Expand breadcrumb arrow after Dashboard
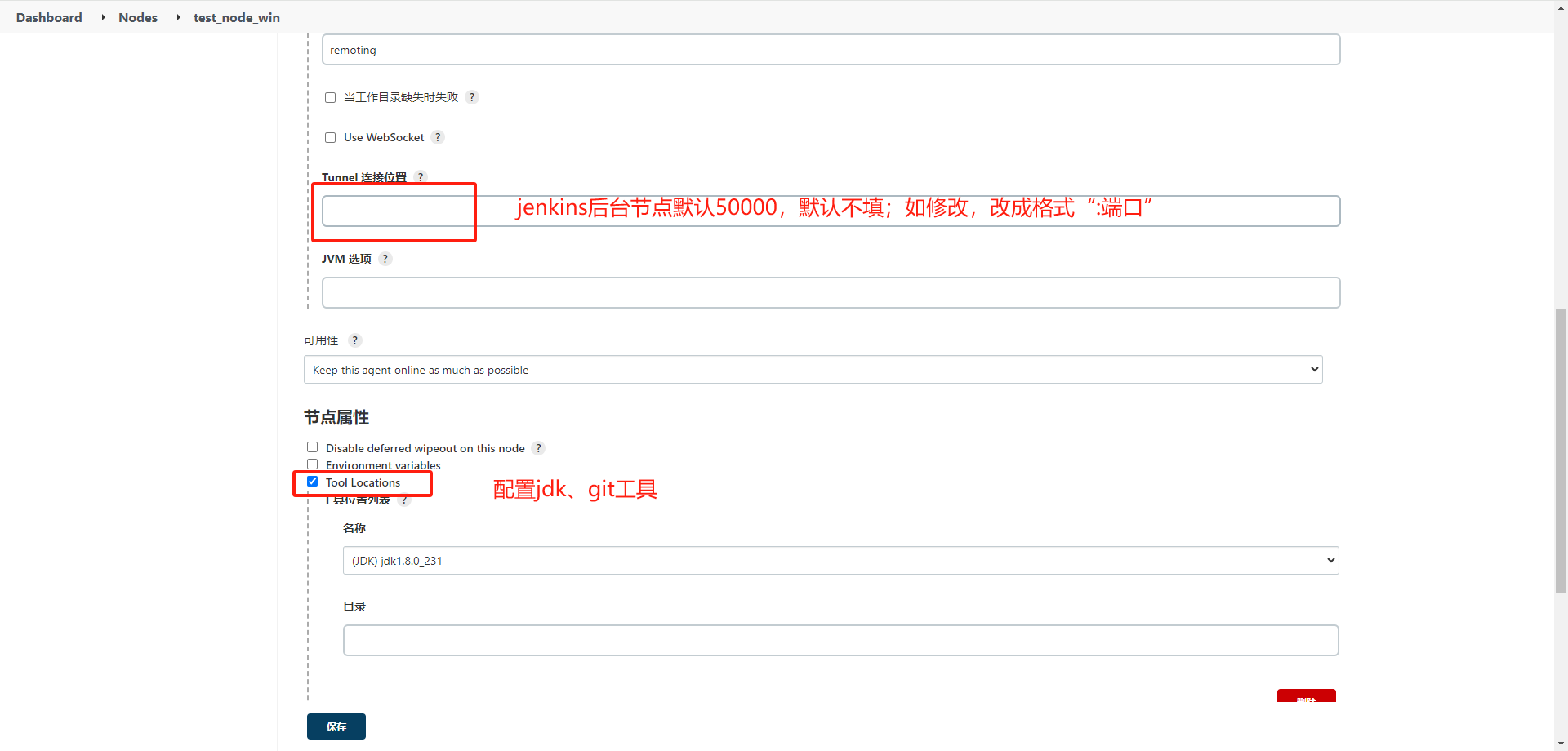The image size is (1568, 751). [103, 17]
